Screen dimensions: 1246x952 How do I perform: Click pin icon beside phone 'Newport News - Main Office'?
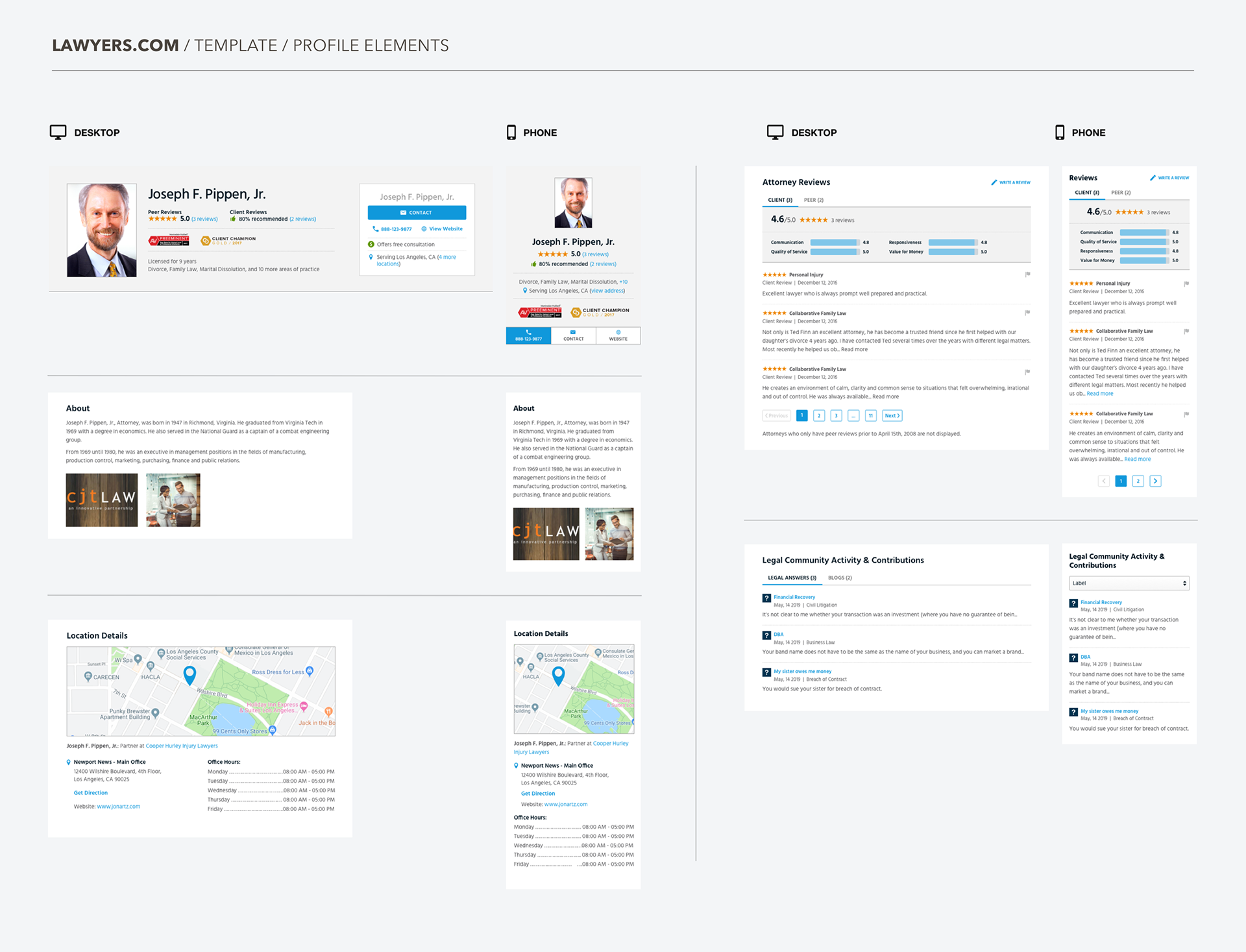[517, 766]
